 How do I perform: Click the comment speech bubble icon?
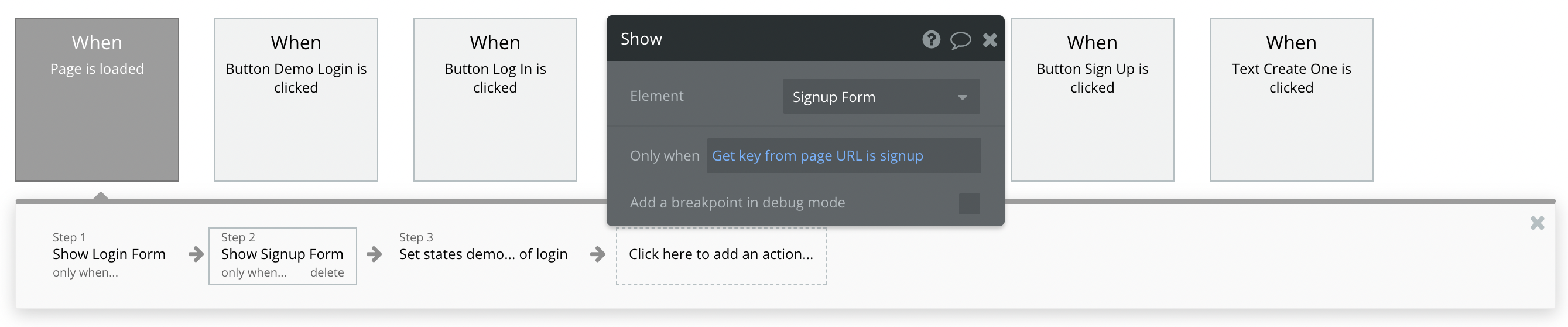pyautogui.click(x=960, y=40)
